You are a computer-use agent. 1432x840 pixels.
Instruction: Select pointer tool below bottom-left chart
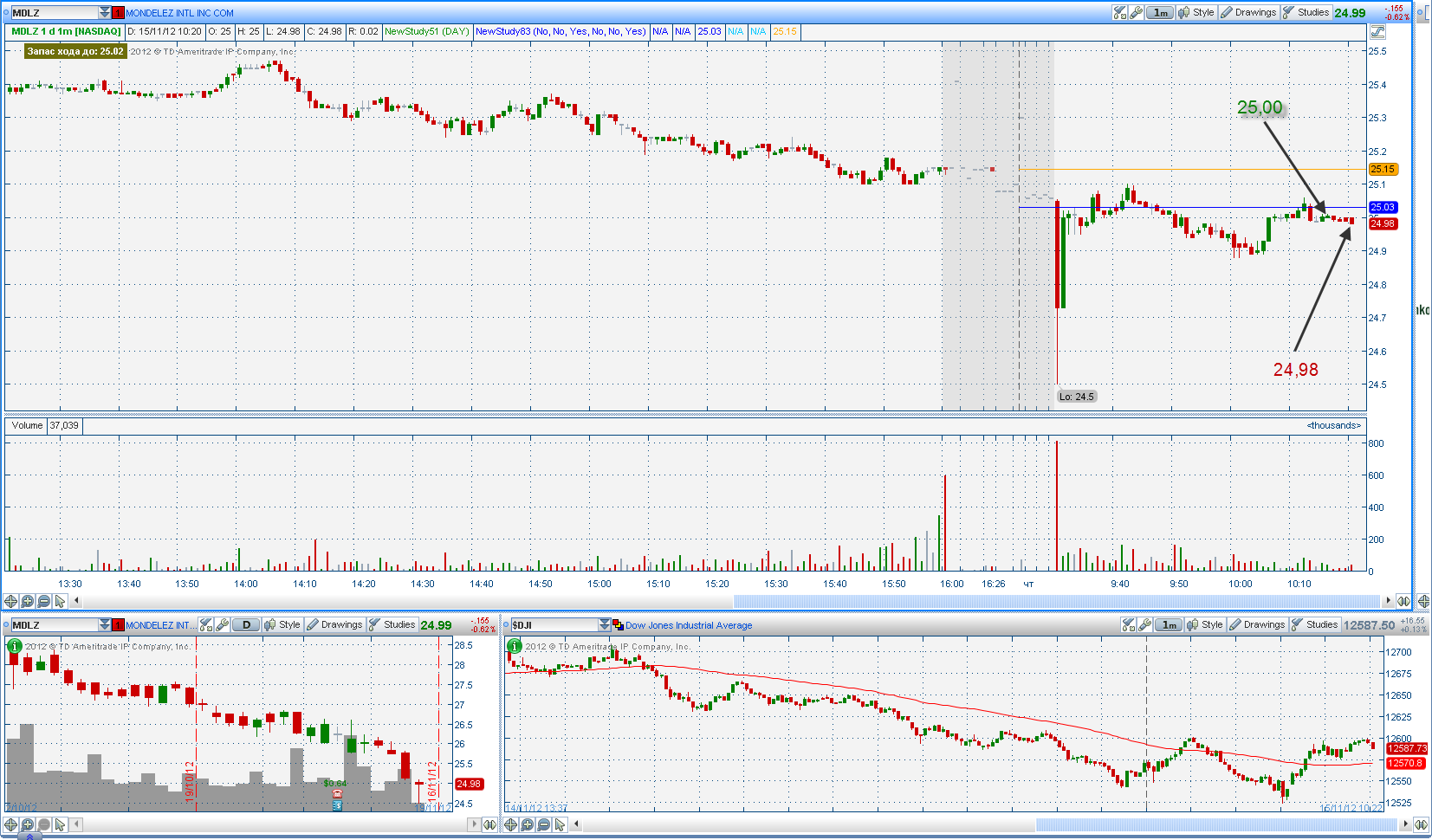[x=60, y=824]
